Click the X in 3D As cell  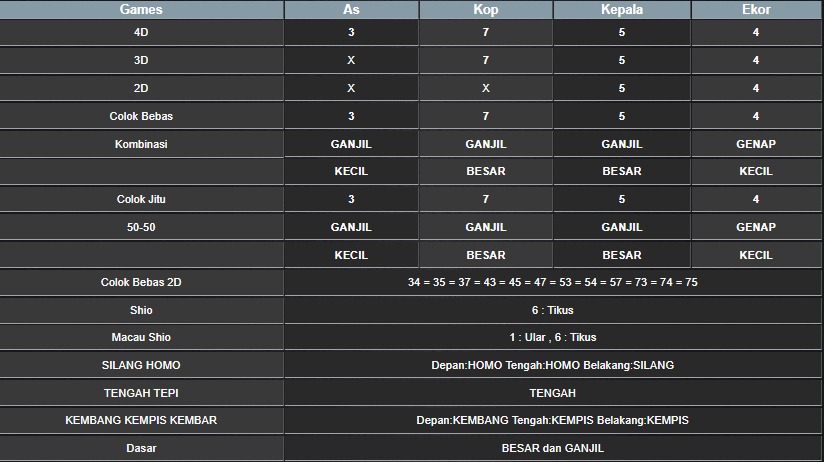pos(351,60)
